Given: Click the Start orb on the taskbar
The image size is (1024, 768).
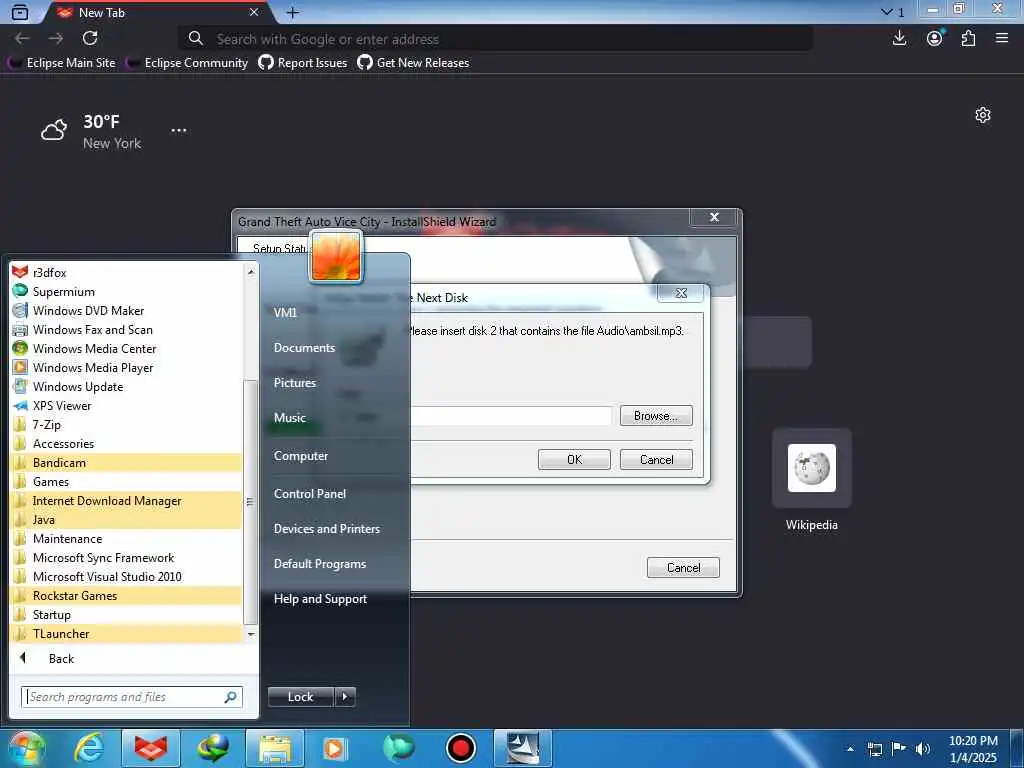Looking at the screenshot, I should 26,748.
